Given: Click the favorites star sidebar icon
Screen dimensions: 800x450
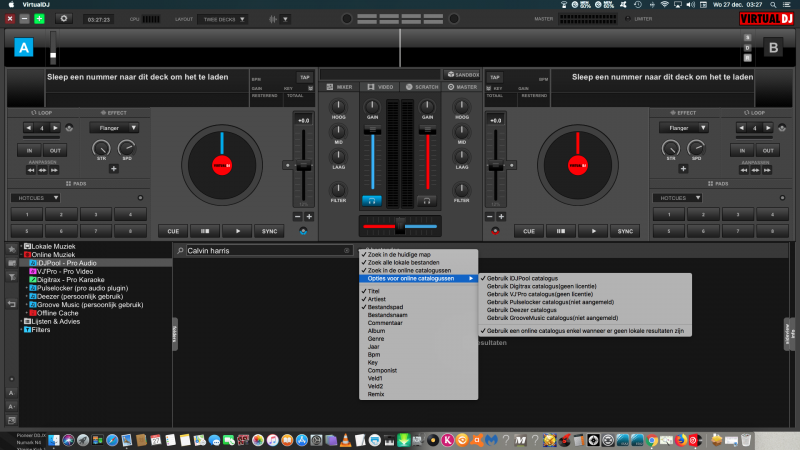Looking at the screenshot, I should (12, 249).
